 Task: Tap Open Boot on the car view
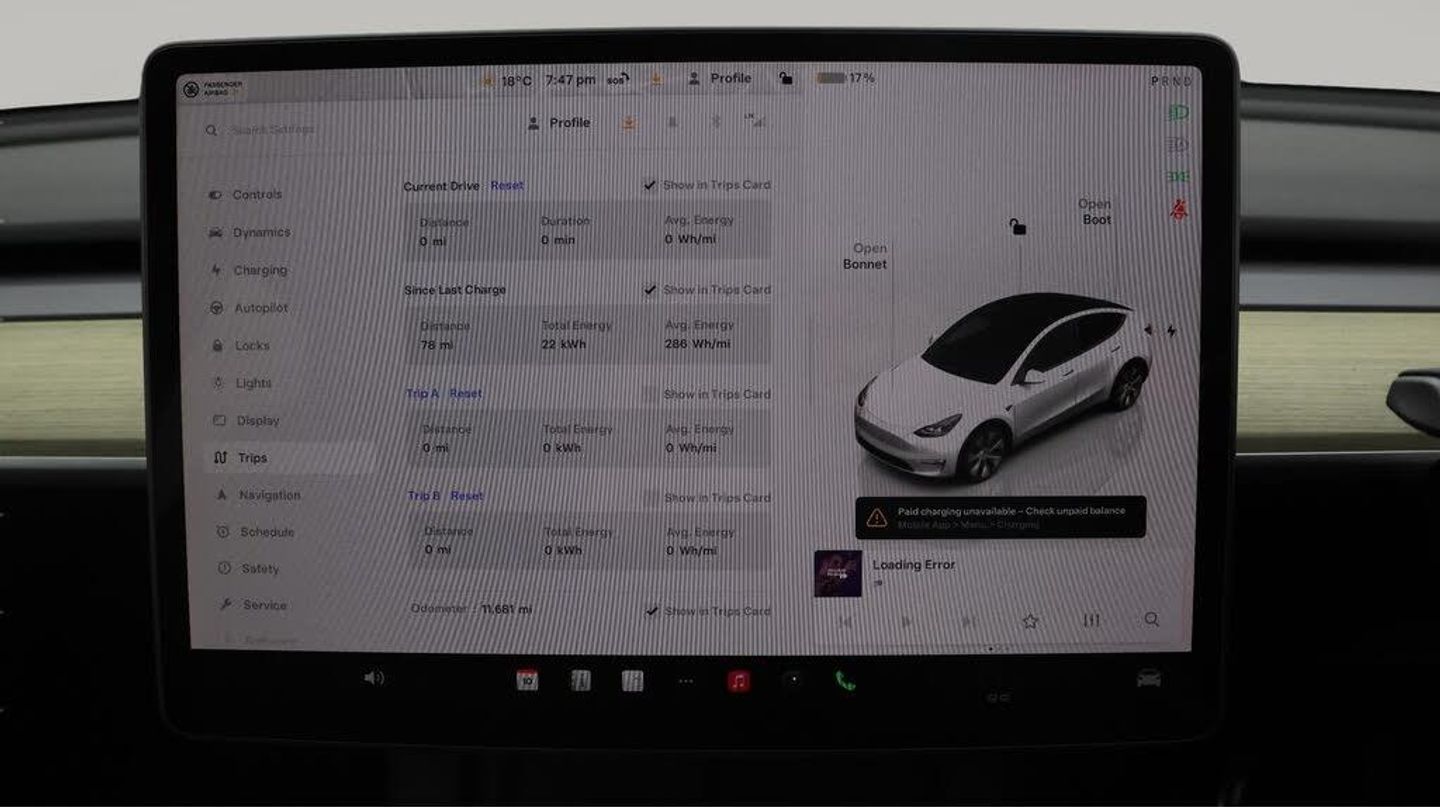pyautogui.click(x=1095, y=212)
